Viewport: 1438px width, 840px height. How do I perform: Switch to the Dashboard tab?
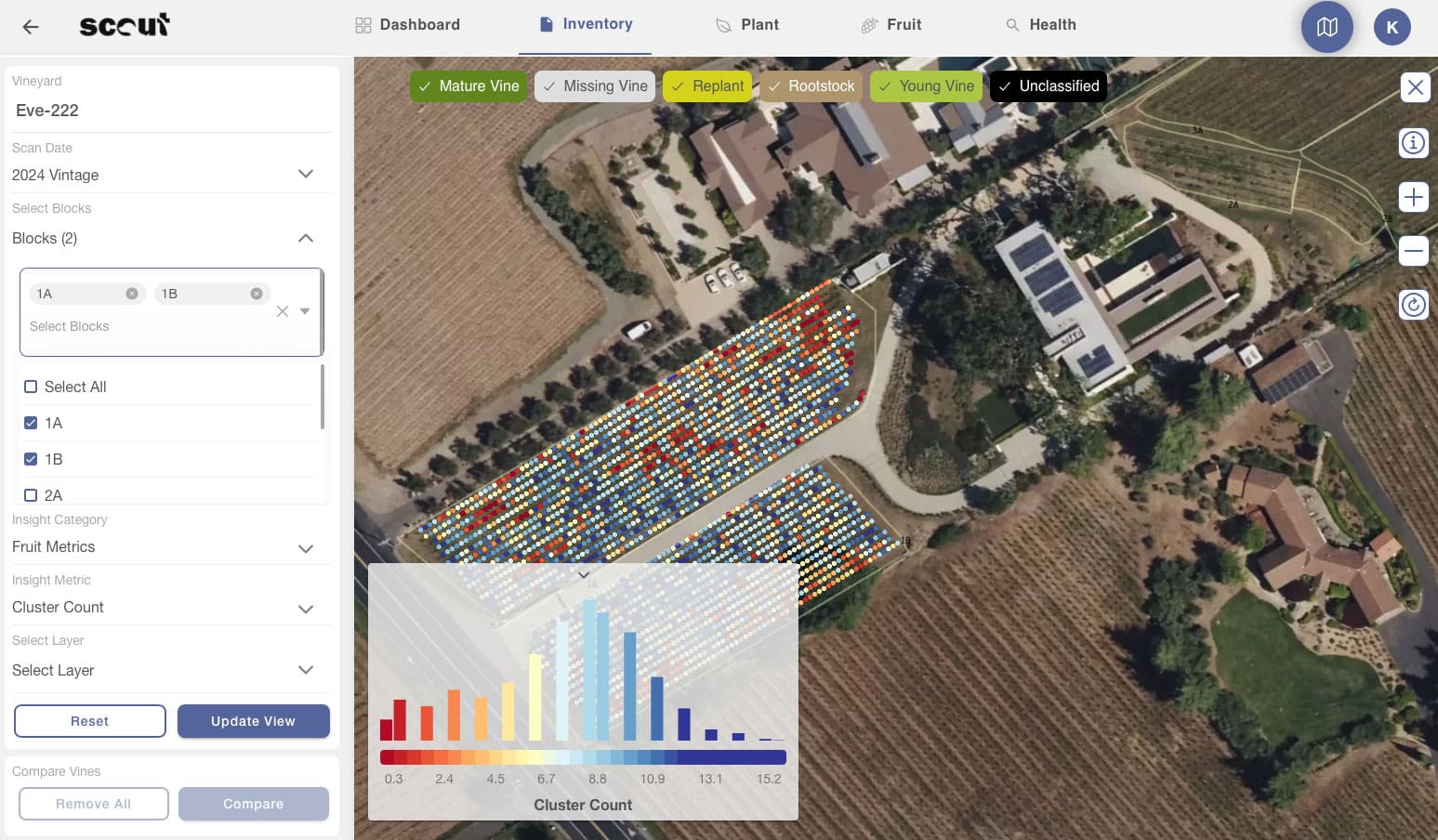coord(407,25)
